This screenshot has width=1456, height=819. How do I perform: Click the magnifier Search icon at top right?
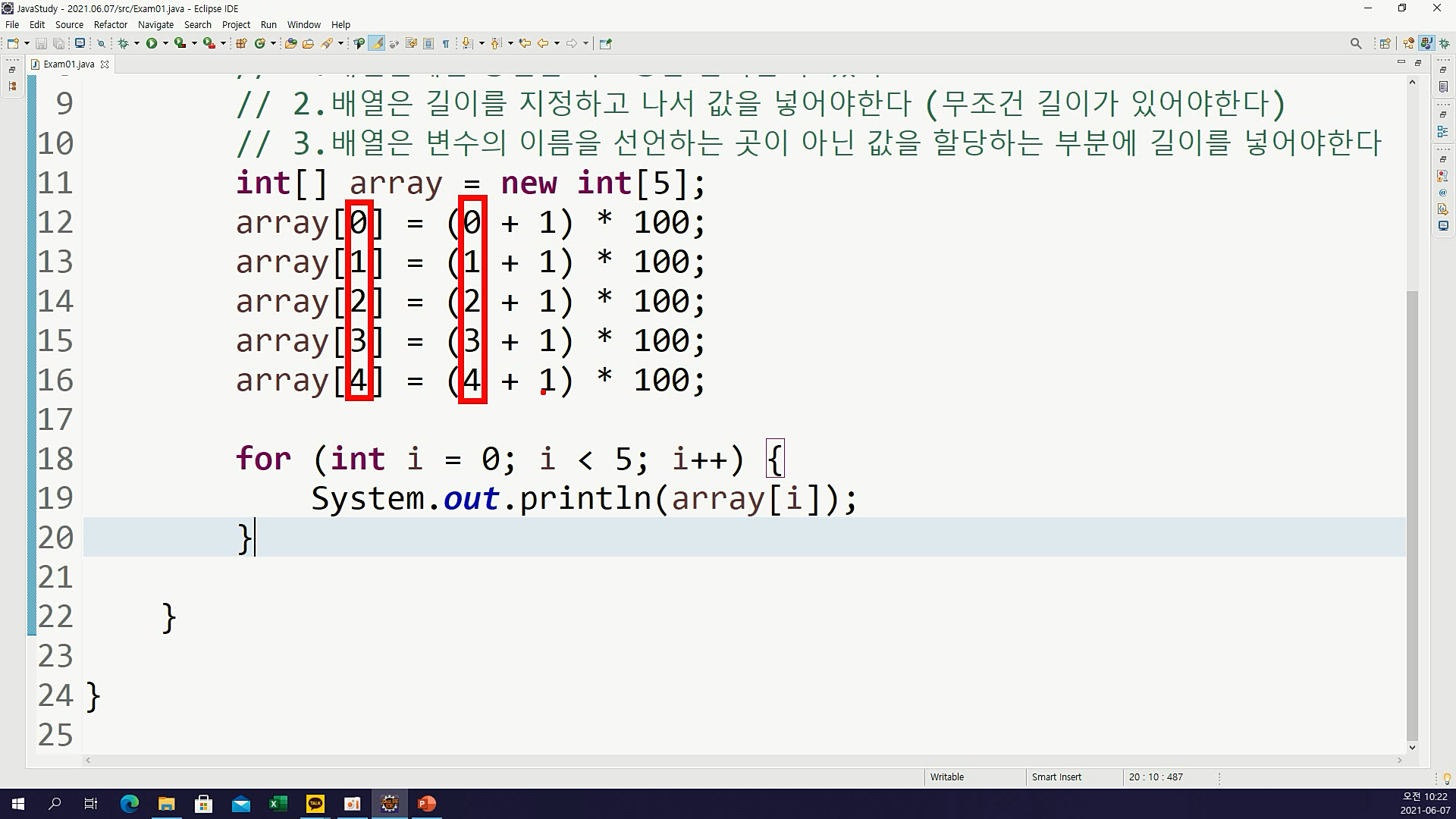click(x=1356, y=43)
